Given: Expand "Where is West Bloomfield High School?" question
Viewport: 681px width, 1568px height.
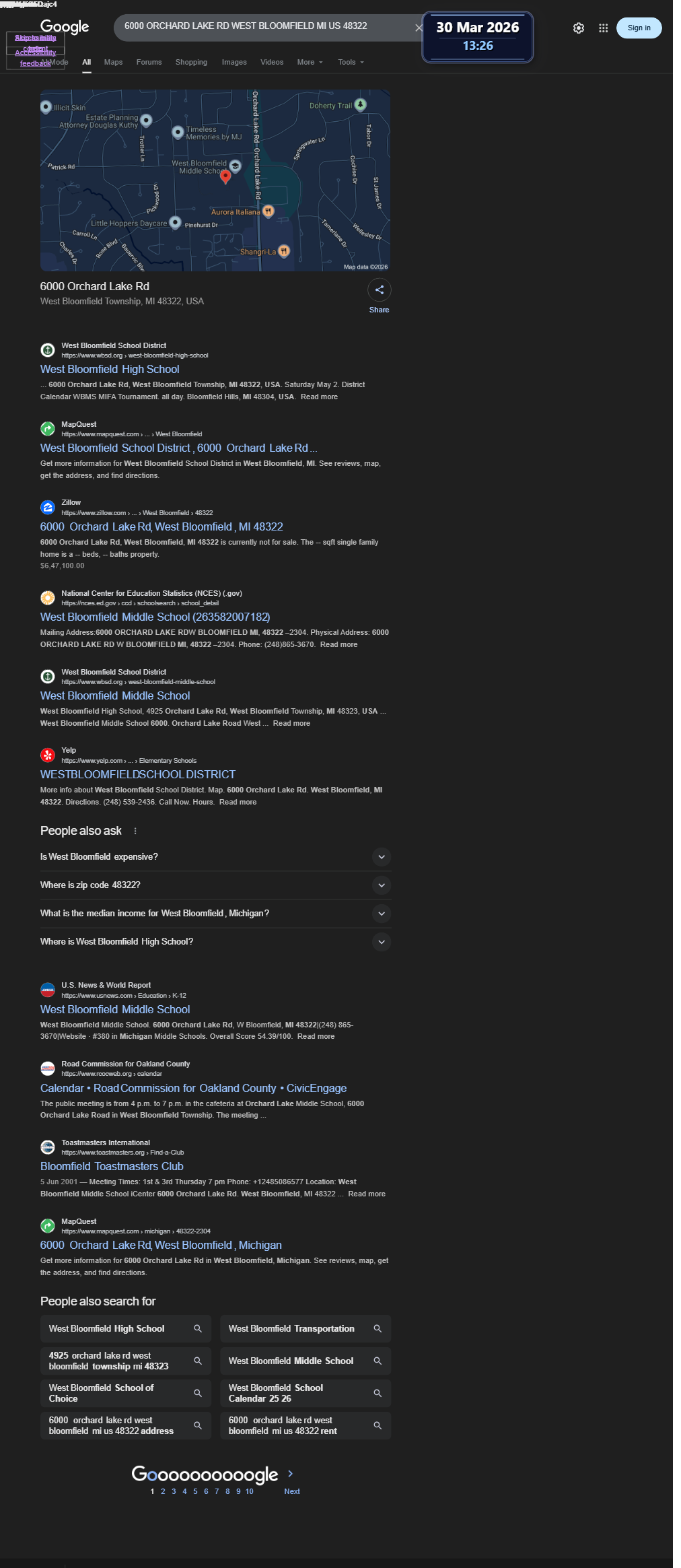Looking at the screenshot, I should (x=215, y=942).
